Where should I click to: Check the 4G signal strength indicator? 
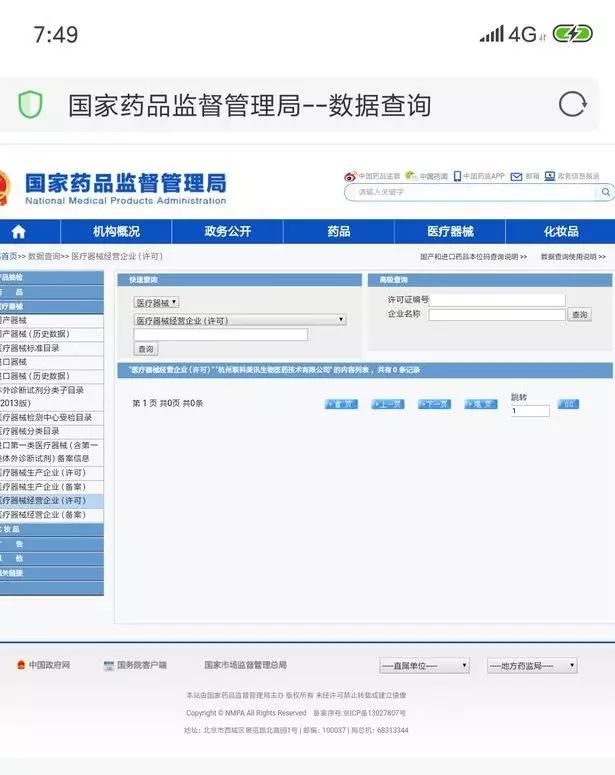click(x=492, y=34)
